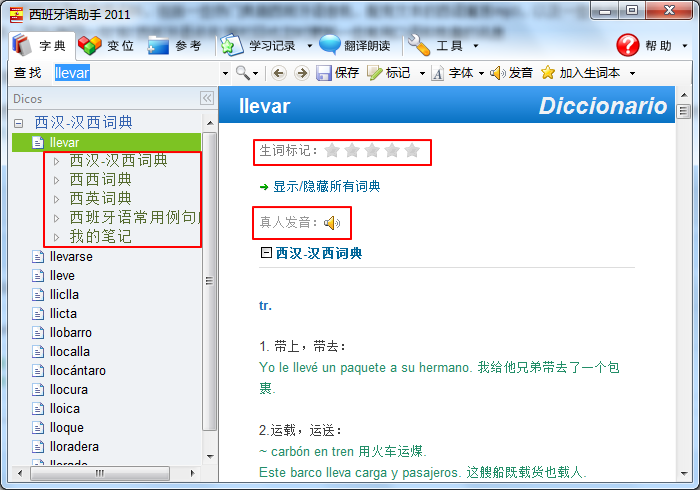Click the magnifier search icon
700x490 pixels.
pos(242,73)
